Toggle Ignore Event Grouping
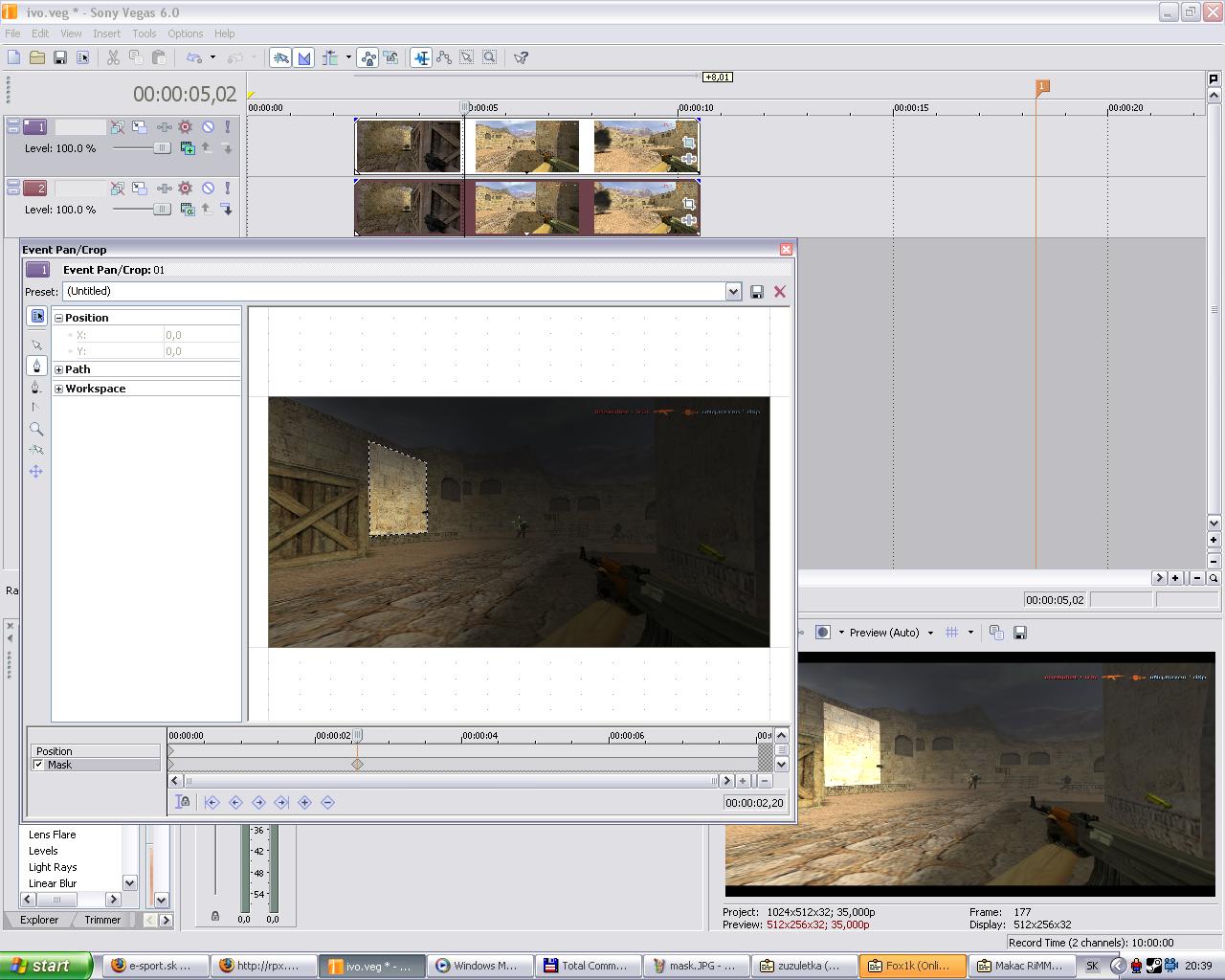This screenshot has height=980, width=1225. click(390, 57)
